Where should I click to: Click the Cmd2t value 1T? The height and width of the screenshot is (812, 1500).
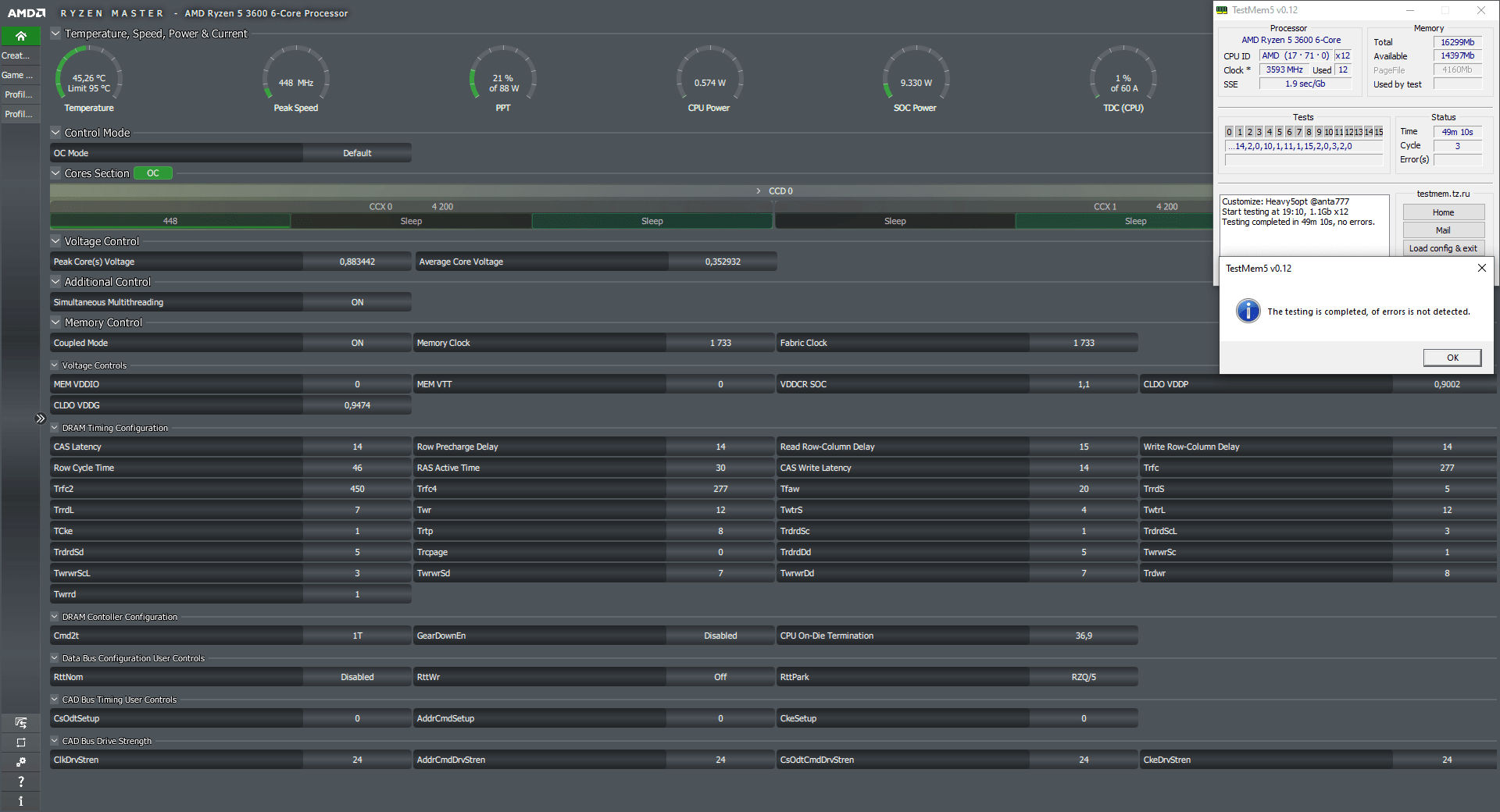click(x=357, y=636)
